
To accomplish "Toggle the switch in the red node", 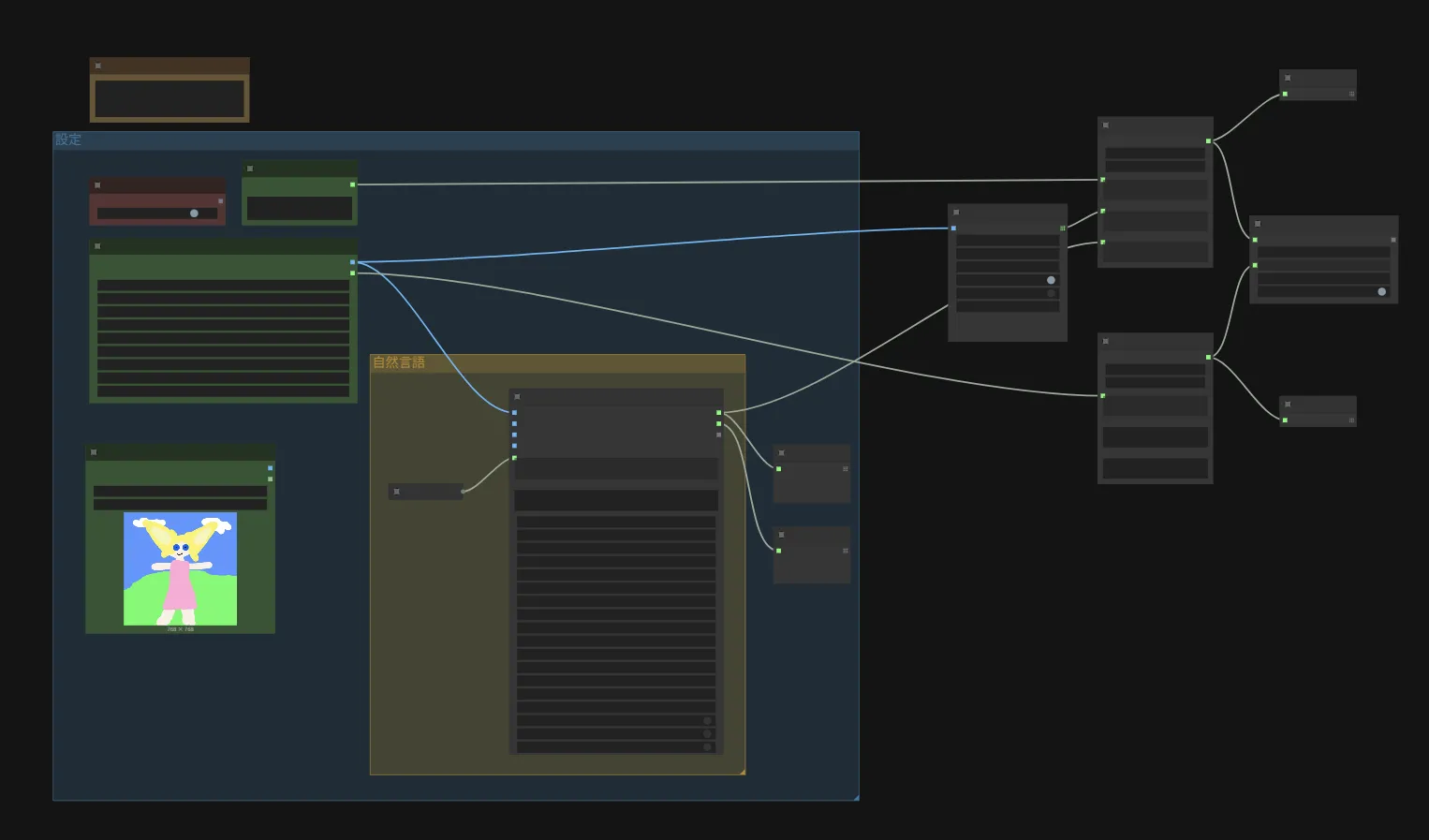I will [193, 214].
